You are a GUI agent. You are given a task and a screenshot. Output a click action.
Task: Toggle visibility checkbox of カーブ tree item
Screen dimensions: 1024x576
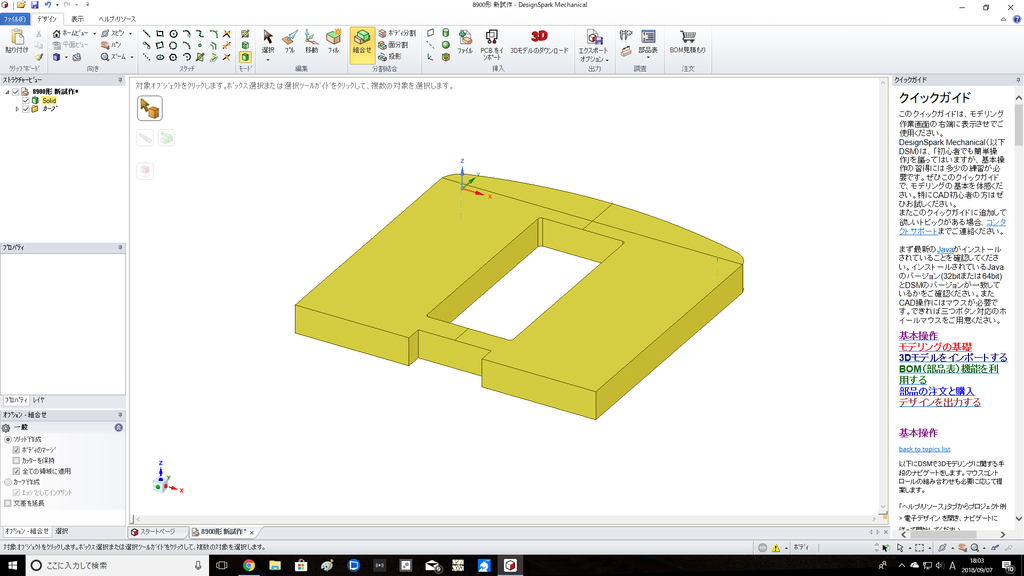[x=26, y=109]
